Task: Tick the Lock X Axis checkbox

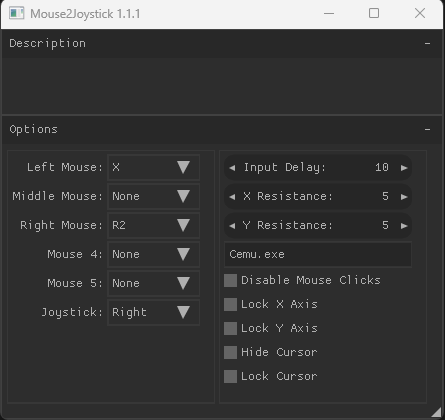Action: [230, 304]
